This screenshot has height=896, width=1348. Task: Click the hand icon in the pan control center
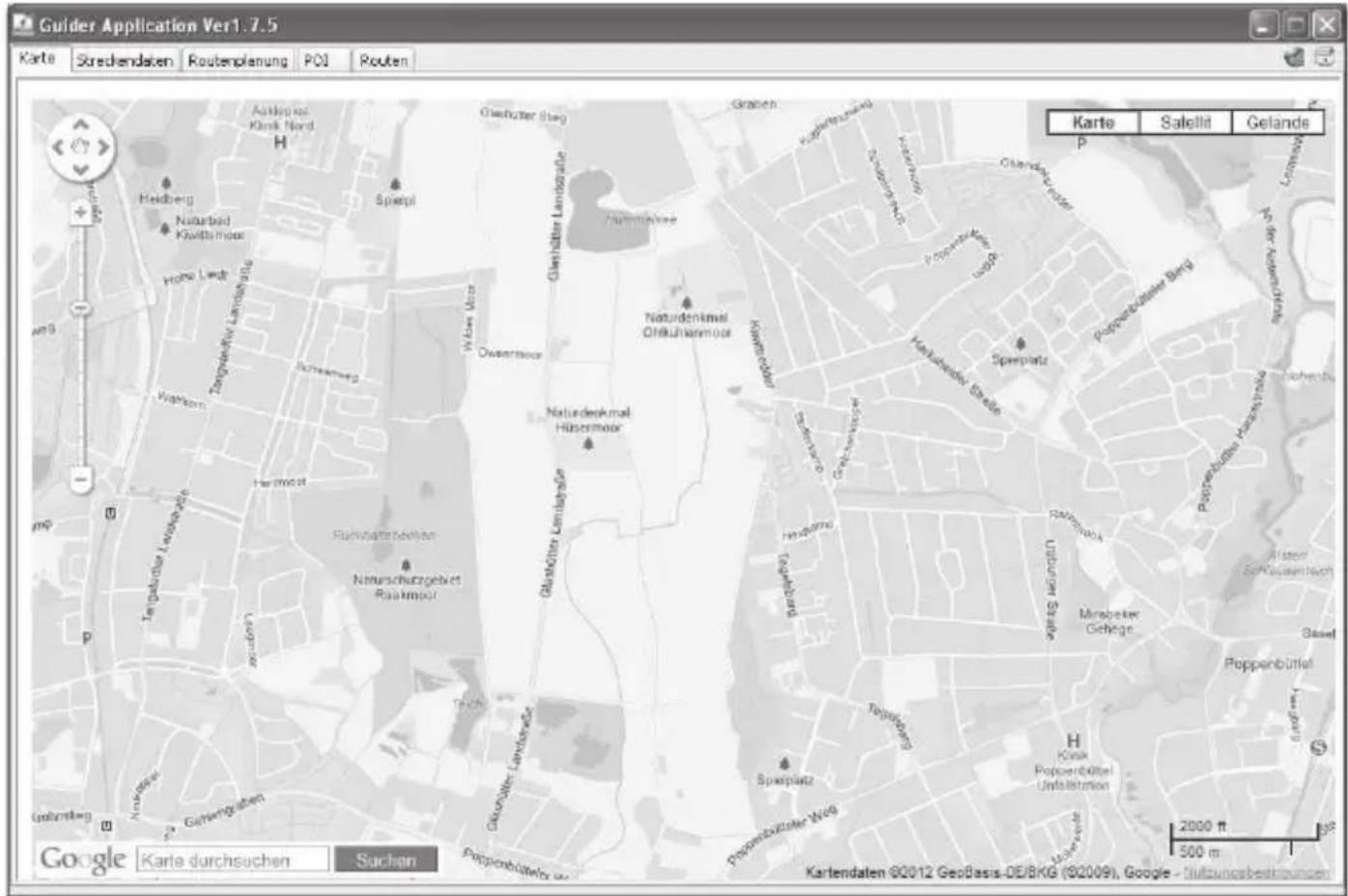[x=81, y=147]
